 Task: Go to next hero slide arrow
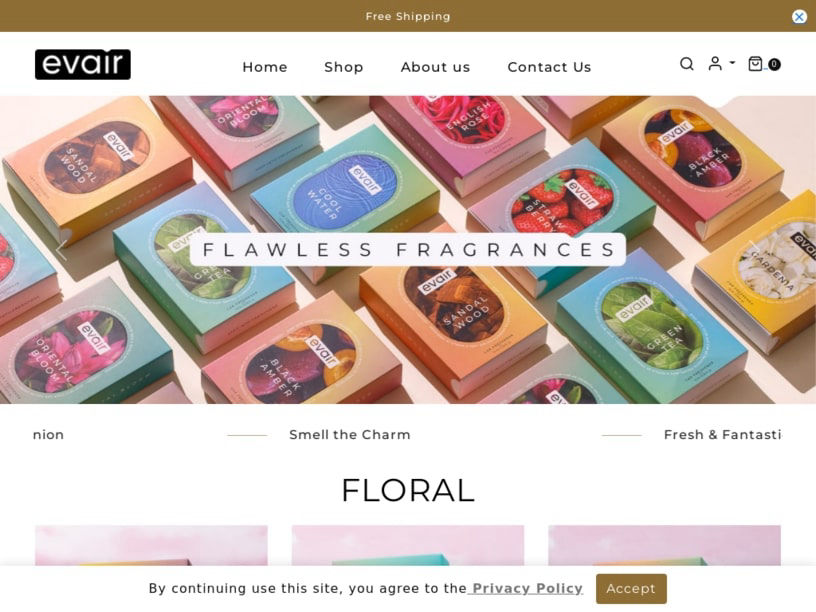point(754,250)
